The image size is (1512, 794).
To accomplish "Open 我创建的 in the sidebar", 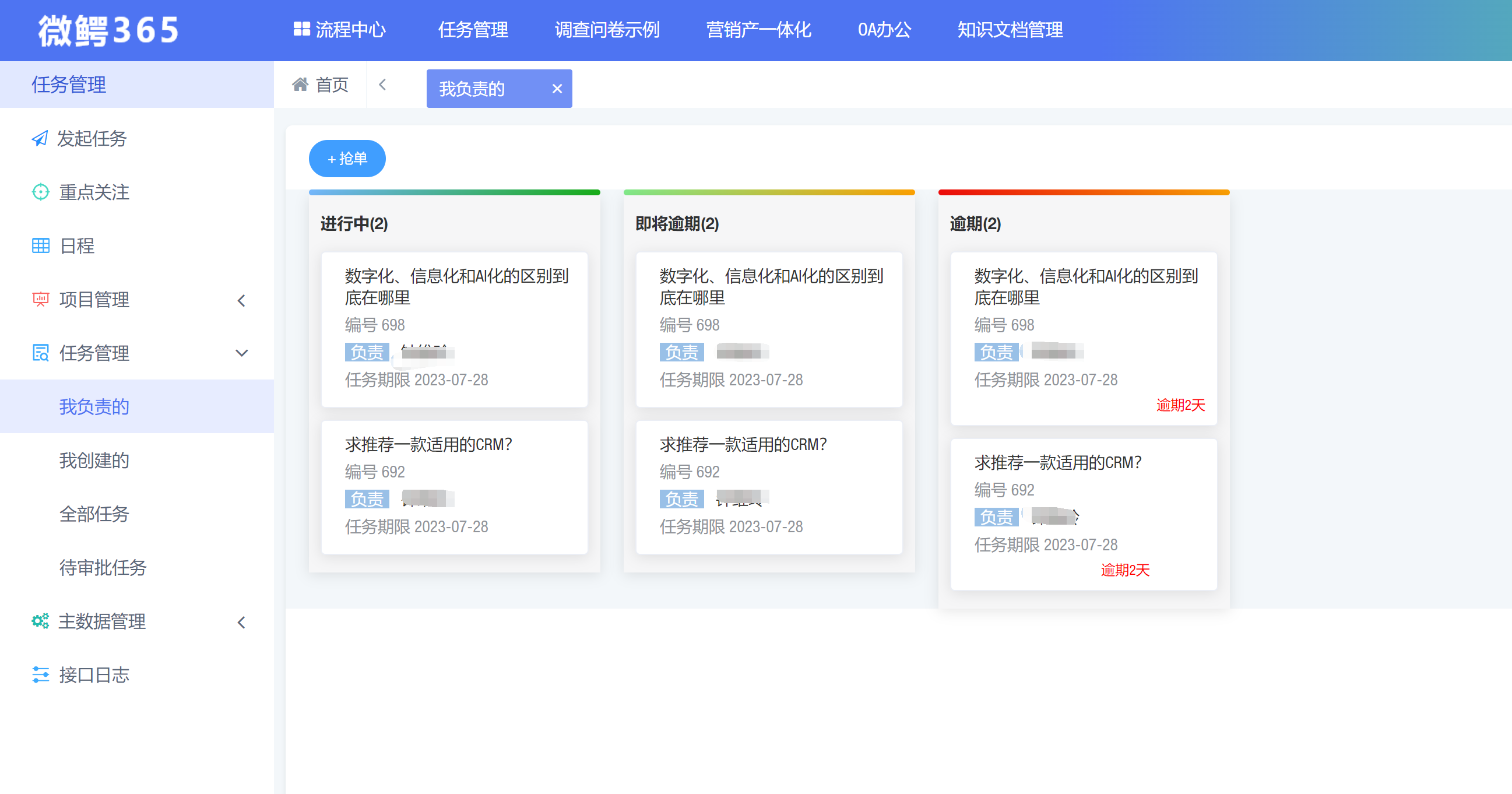I will [94, 460].
